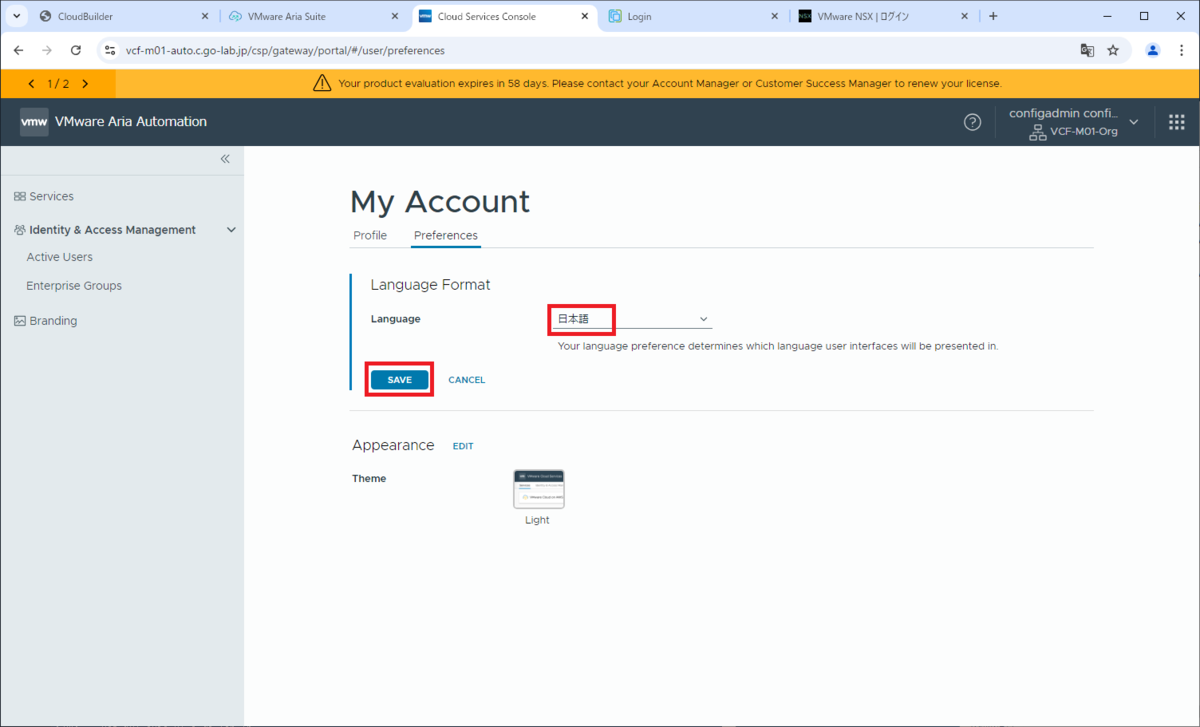This screenshot has width=1200, height=727.
Task: Switch to the Profile tab
Action: (x=370, y=236)
